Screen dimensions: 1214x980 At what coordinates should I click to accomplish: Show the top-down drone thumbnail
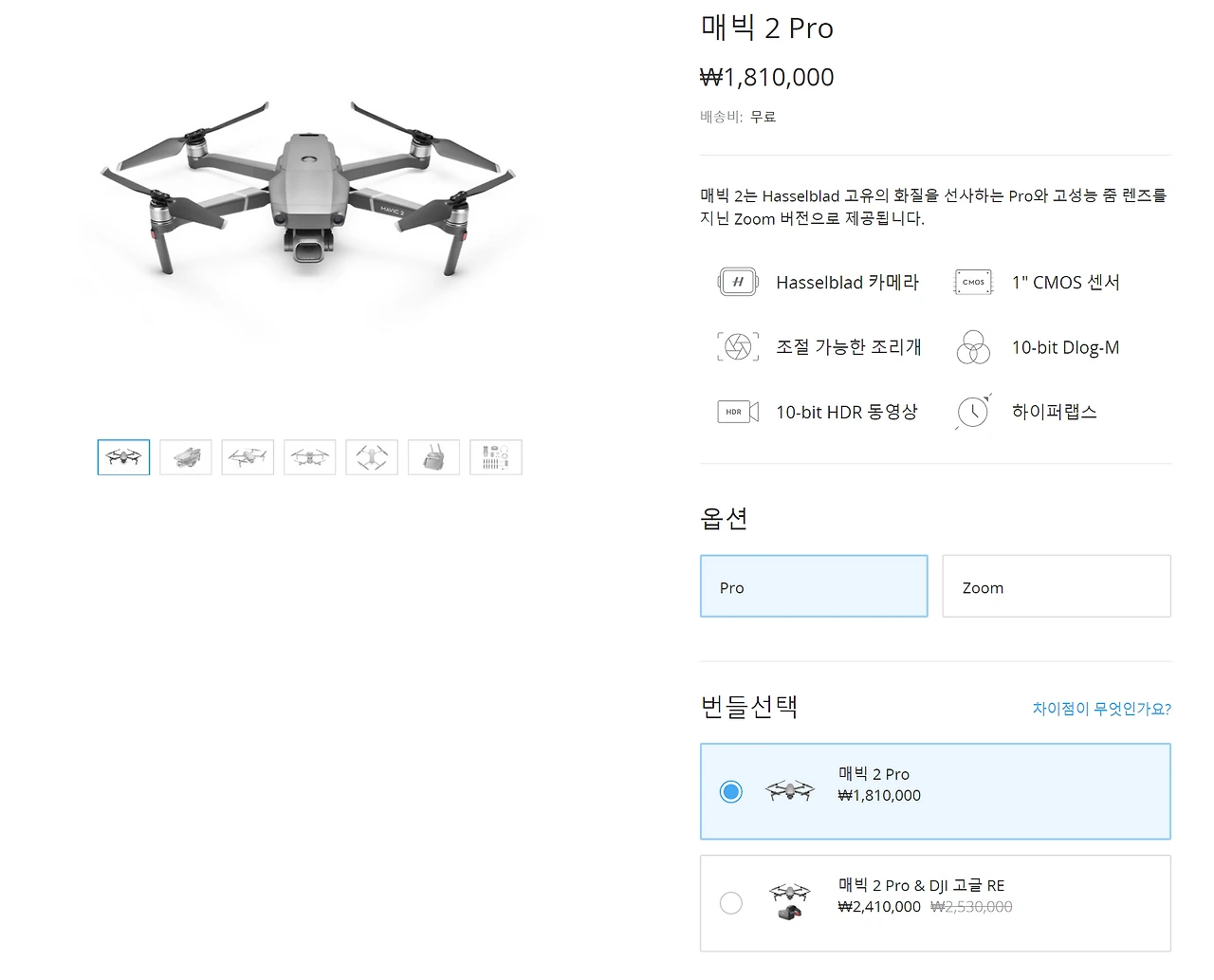click(372, 457)
